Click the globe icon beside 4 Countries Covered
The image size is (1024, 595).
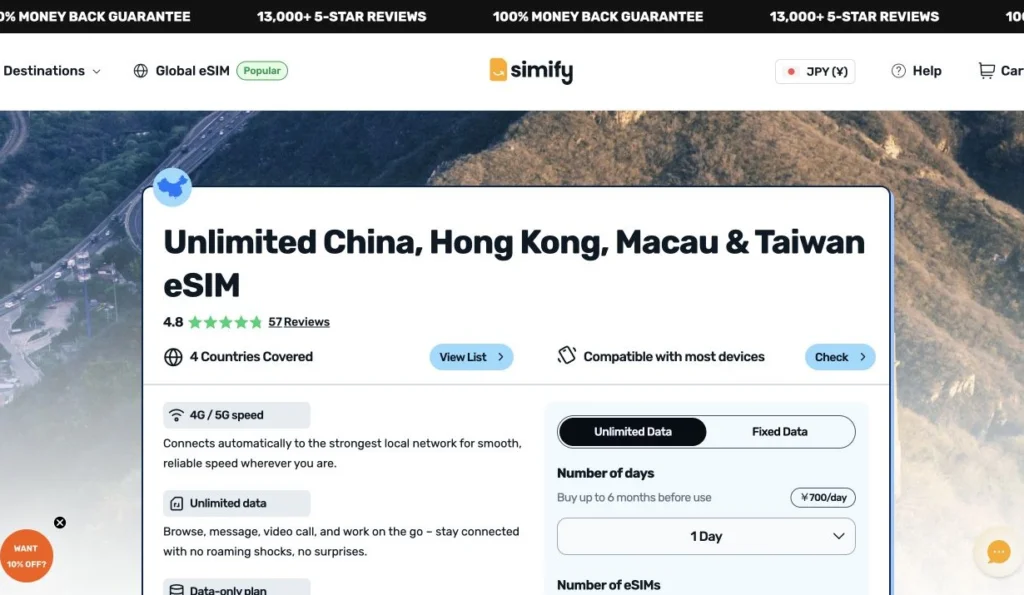(173, 357)
